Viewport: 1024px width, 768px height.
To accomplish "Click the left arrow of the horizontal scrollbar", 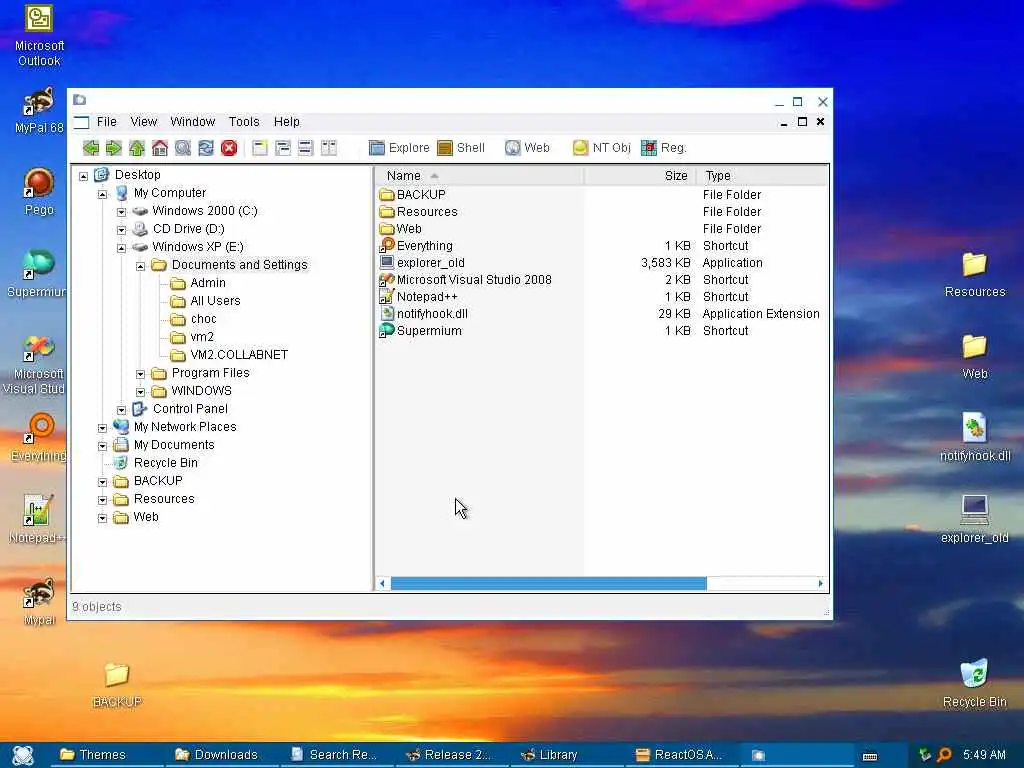I will [383, 583].
